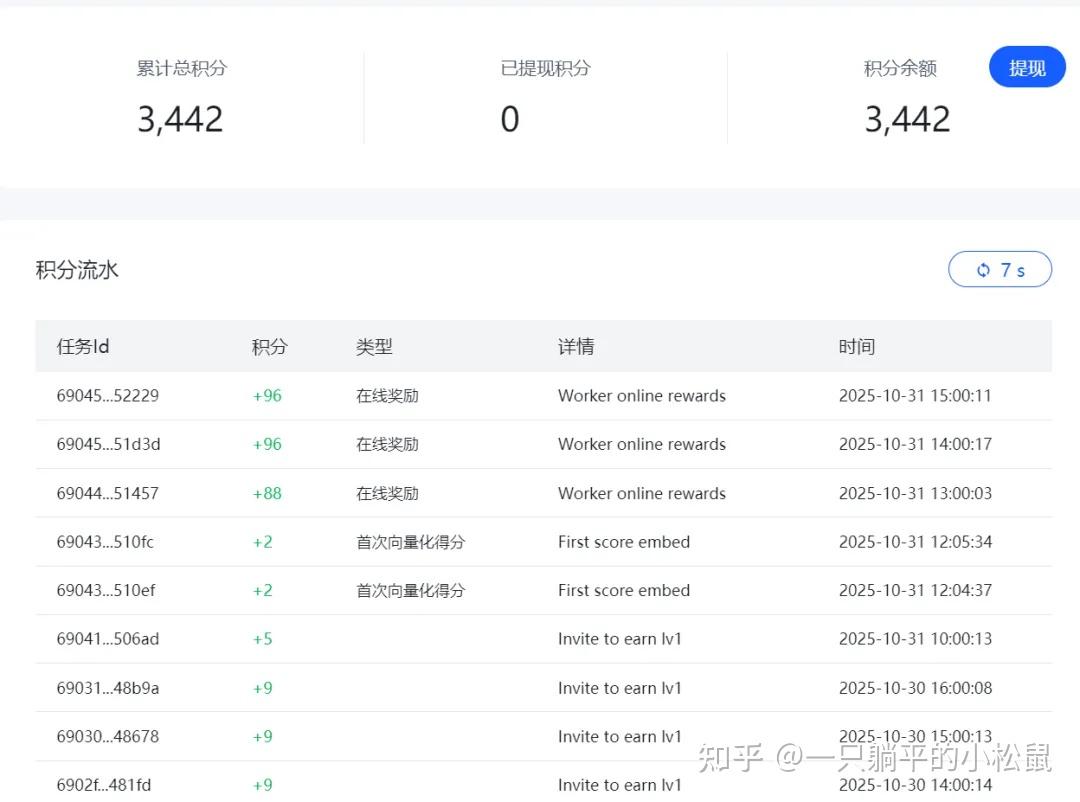
Task: Click the 积分流水 section heading
Action: [77, 270]
